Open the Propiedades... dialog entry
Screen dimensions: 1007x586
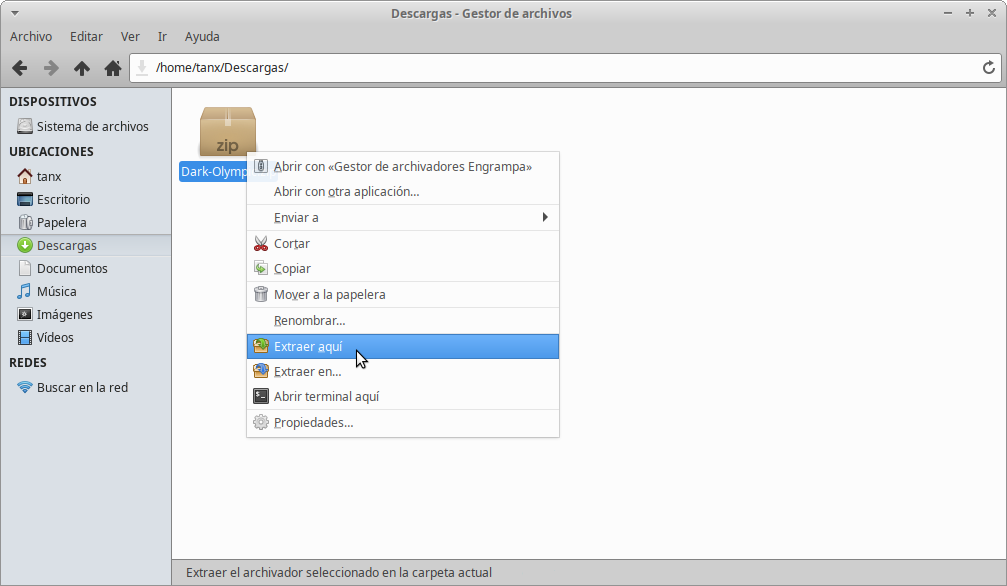point(313,422)
